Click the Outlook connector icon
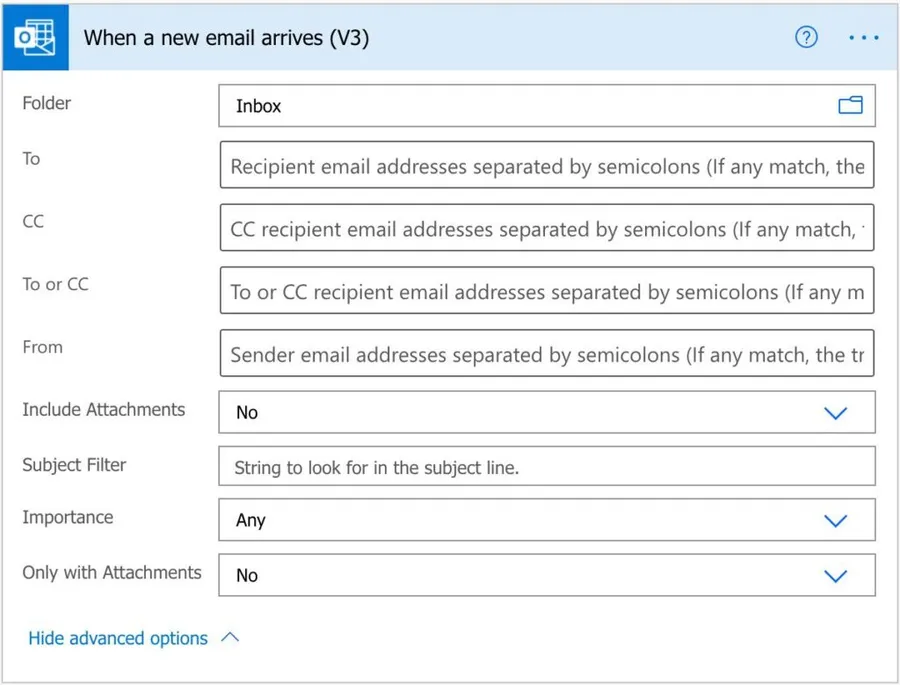Image resolution: width=900 pixels, height=685 pixels. click(x=35, y=38)
